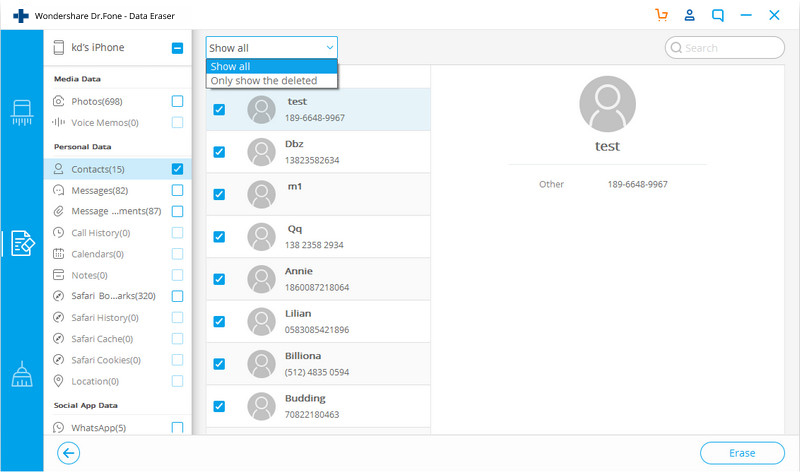Check the Messages(82) checkbox

pyautogui.click(x=177, y=190)
